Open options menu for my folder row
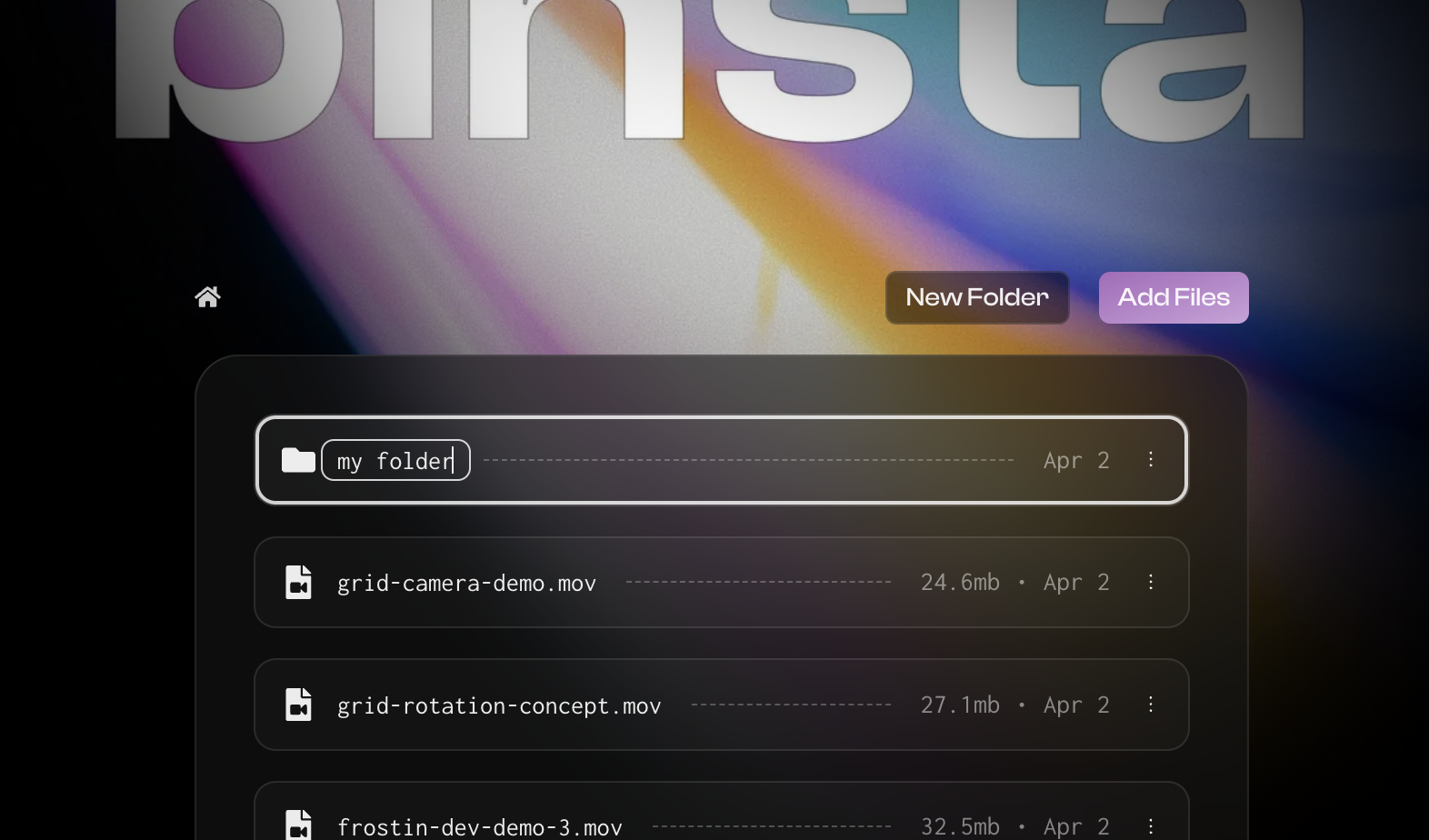1429x840 pixels. click(1151, 459)
